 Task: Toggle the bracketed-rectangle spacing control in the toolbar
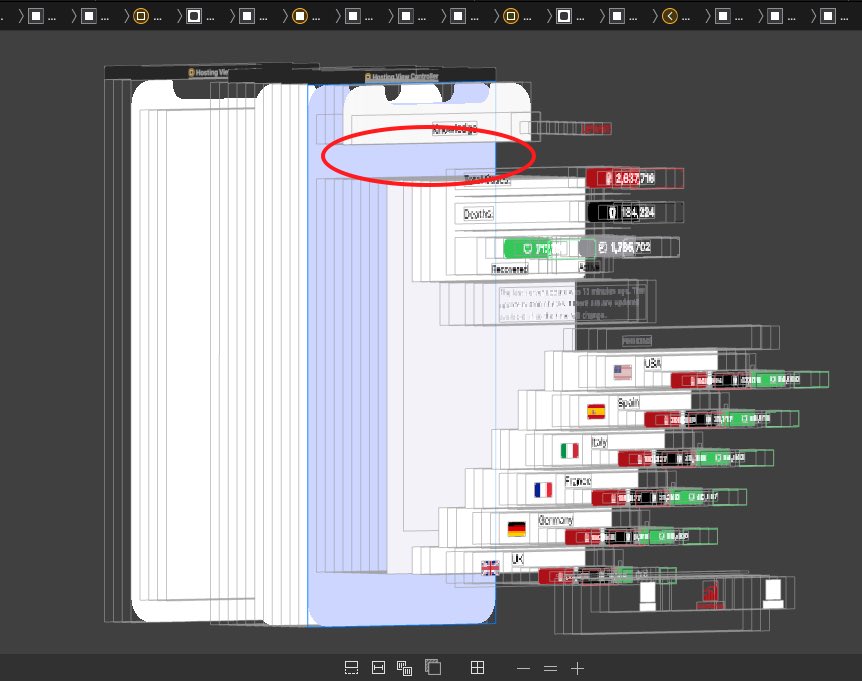[x=378, y=667]
